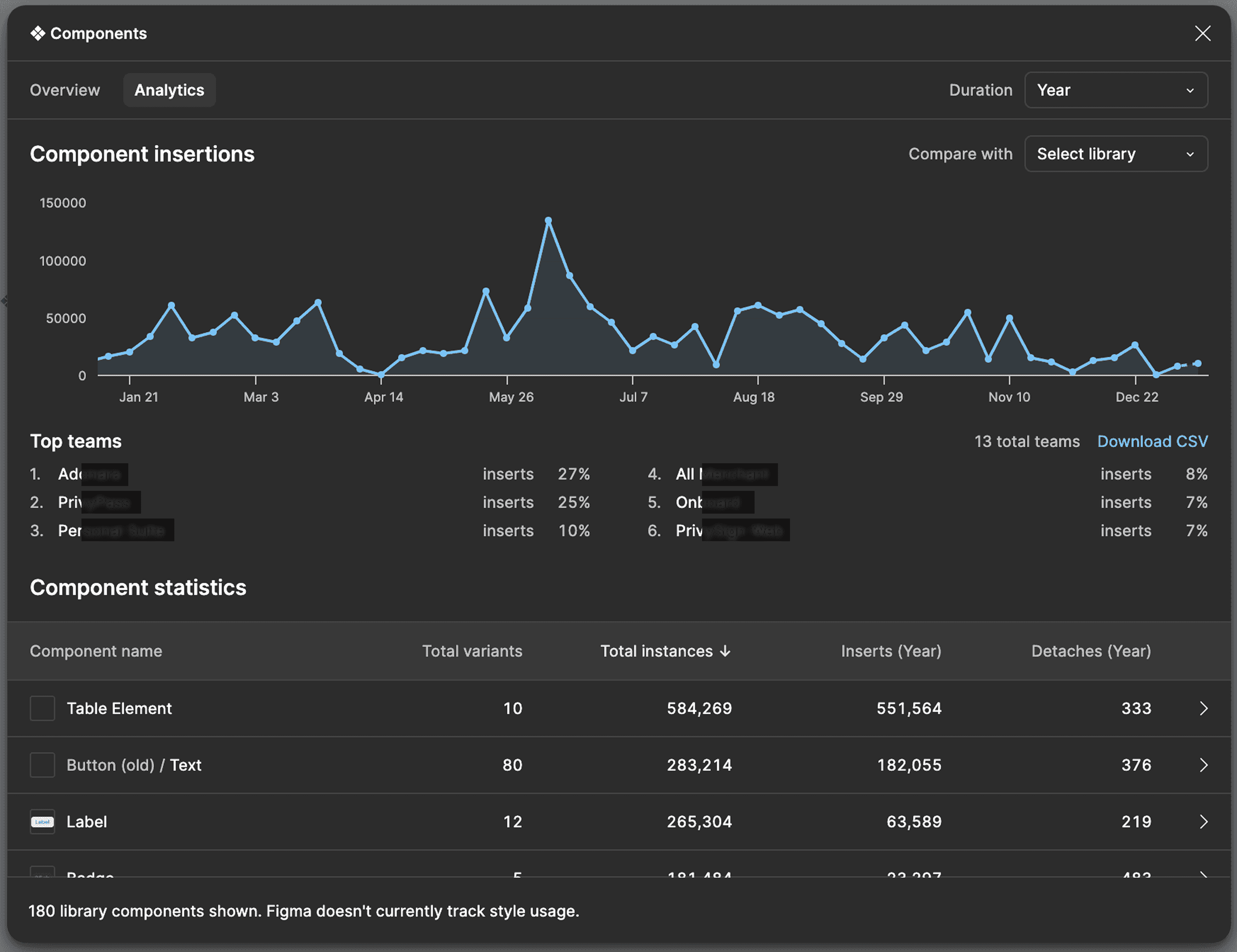Open Label component row chevron
Viewport: 1237px width, 952px height.
point(1204,822)
